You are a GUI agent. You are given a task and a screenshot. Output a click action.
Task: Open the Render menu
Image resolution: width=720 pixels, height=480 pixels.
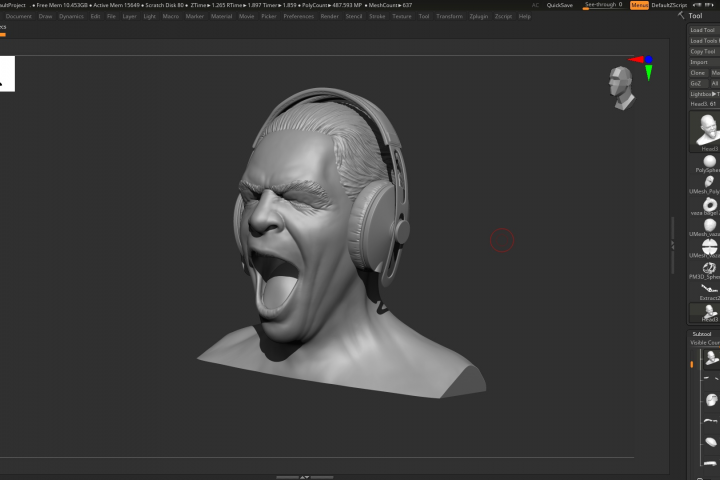click(330, 16)
